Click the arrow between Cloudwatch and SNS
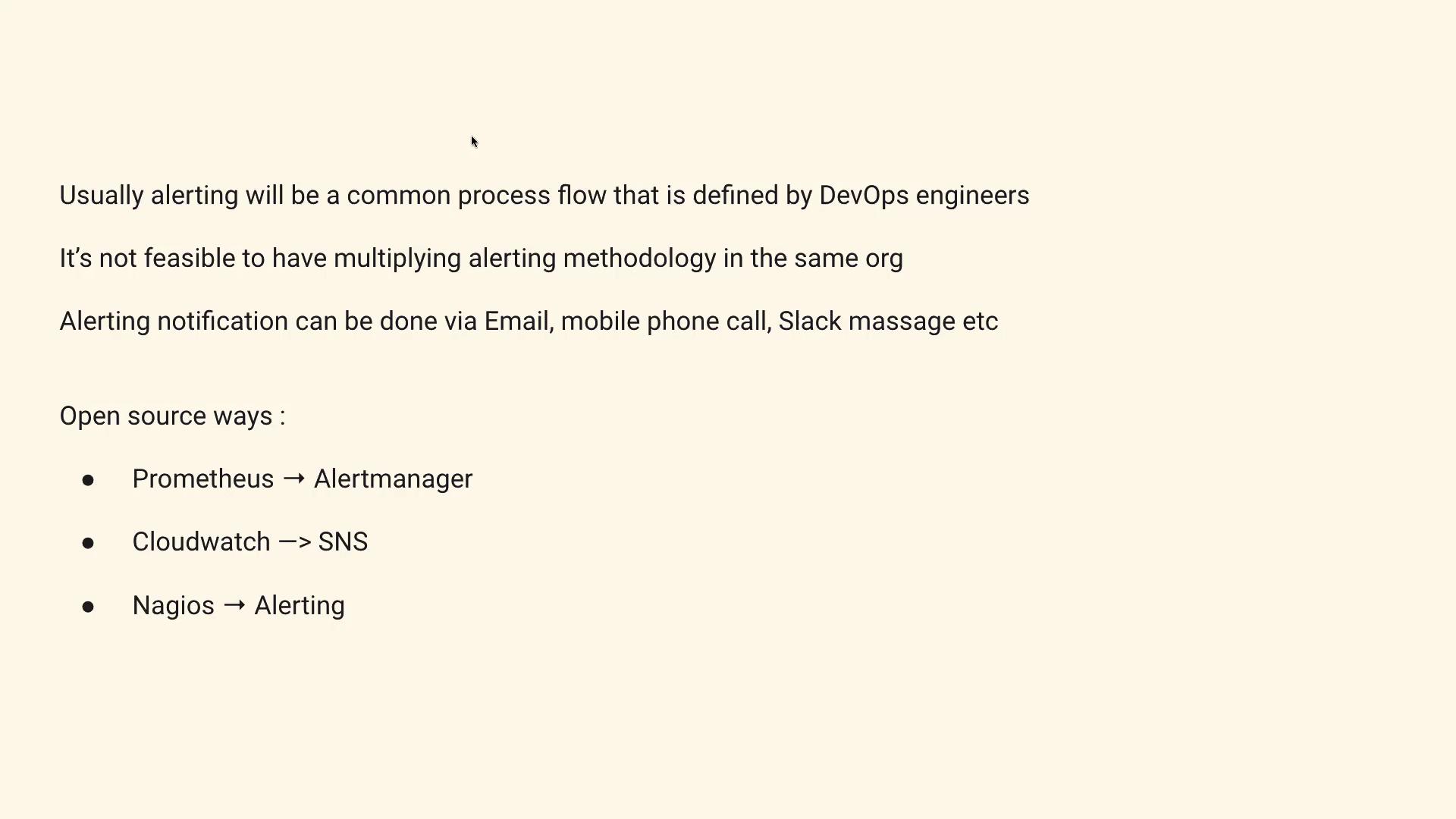 294,542
